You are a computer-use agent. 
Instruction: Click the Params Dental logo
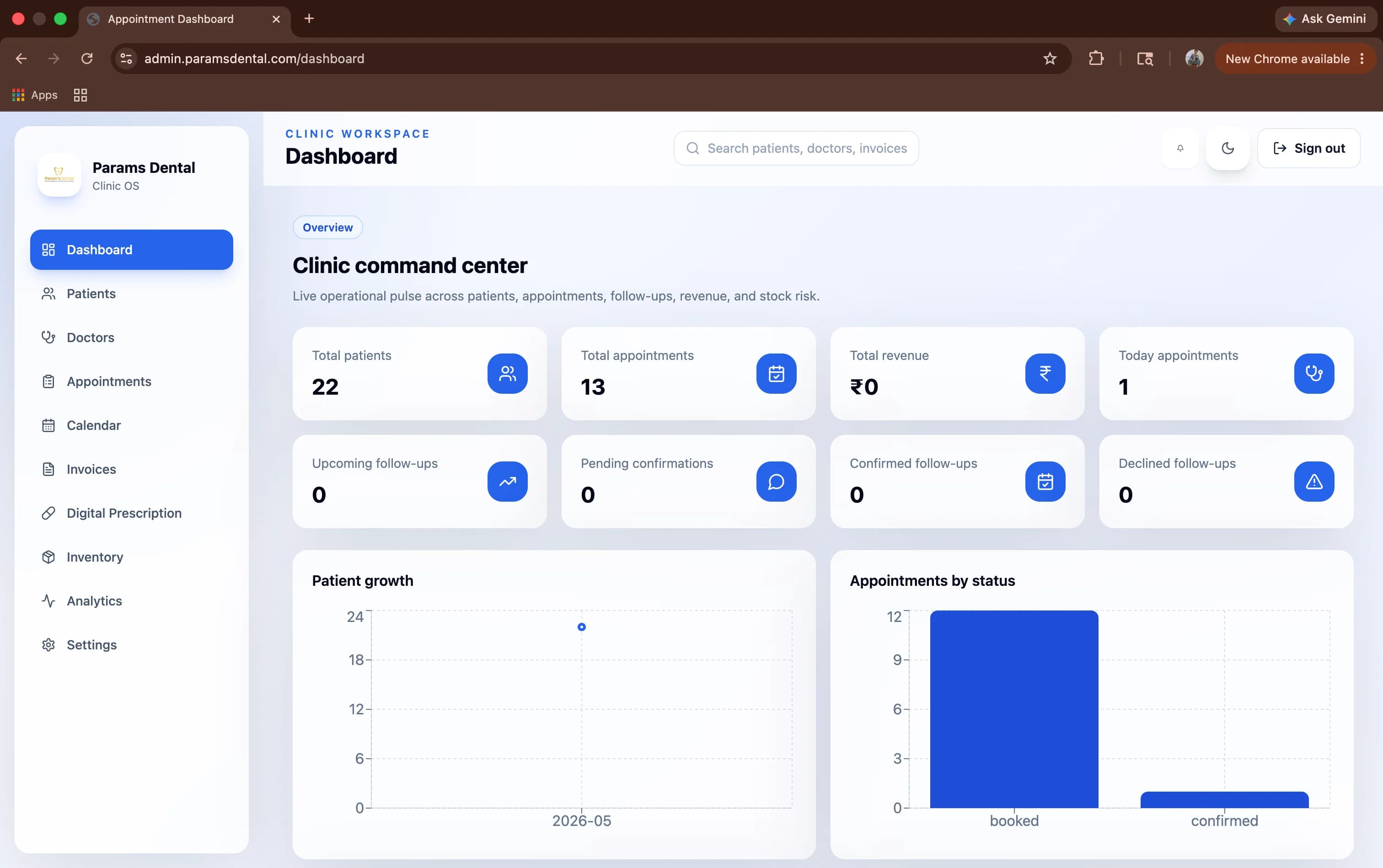(x=59, y=175)
